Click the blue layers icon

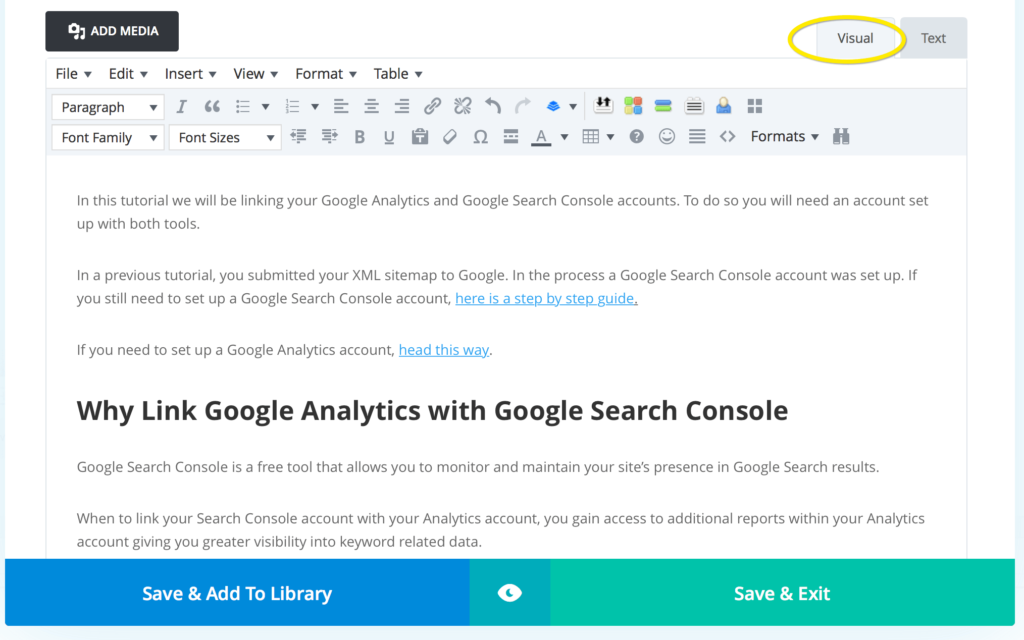coord(553,106)
